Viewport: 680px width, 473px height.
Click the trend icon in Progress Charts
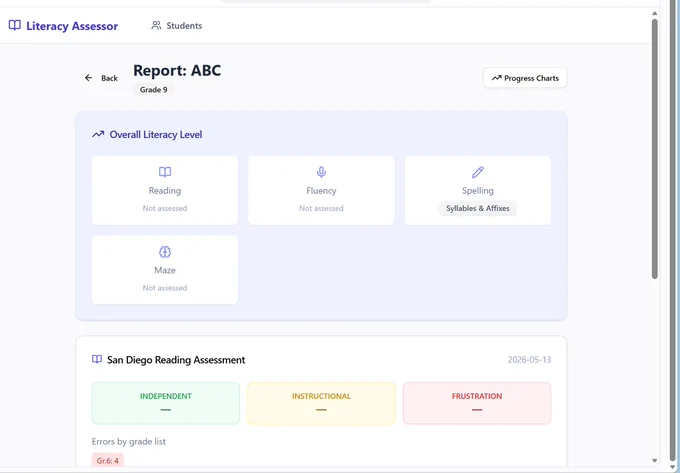(x=496, y=78)
